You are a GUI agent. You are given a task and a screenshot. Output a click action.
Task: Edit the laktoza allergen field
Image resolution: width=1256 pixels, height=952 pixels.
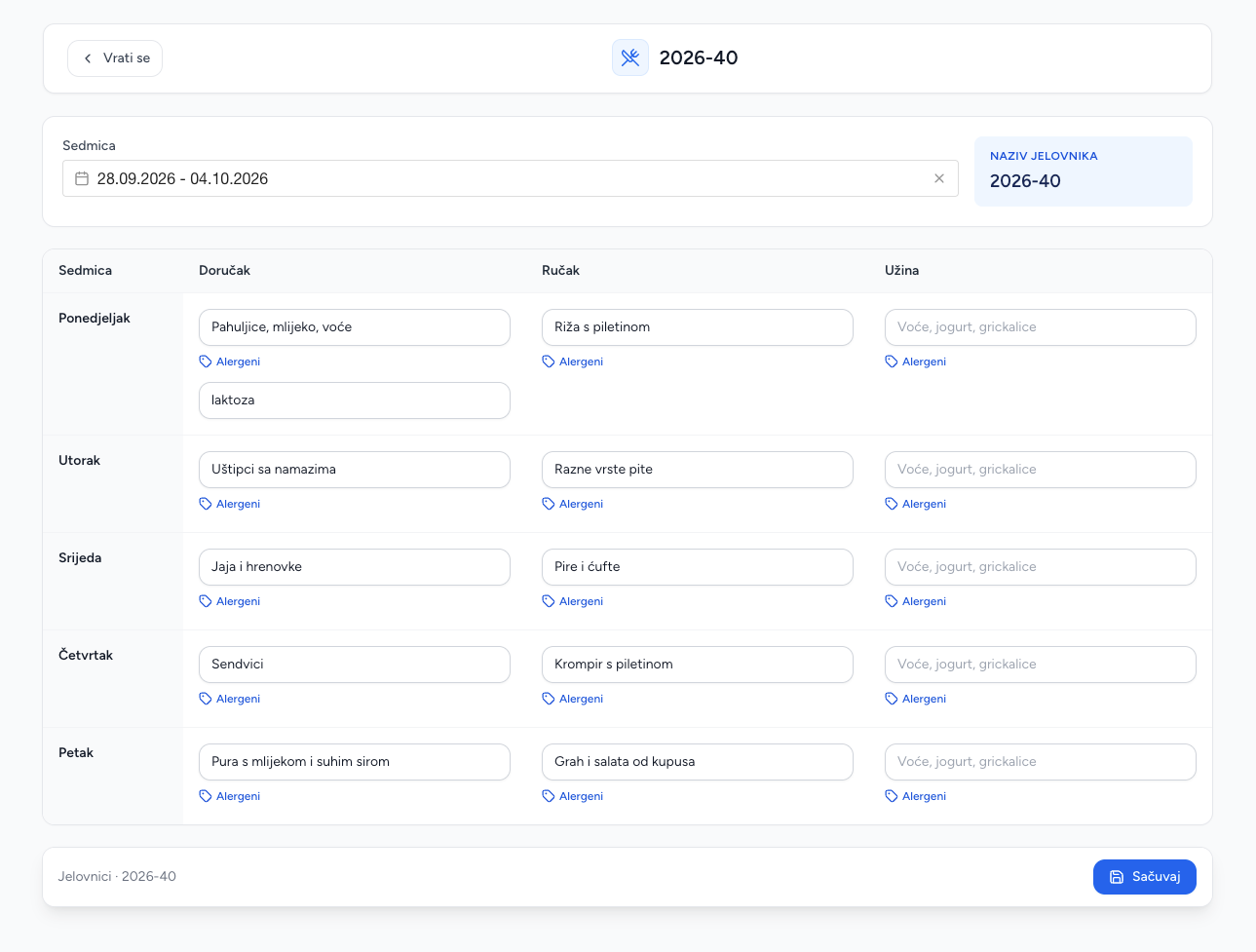[355, 400]
